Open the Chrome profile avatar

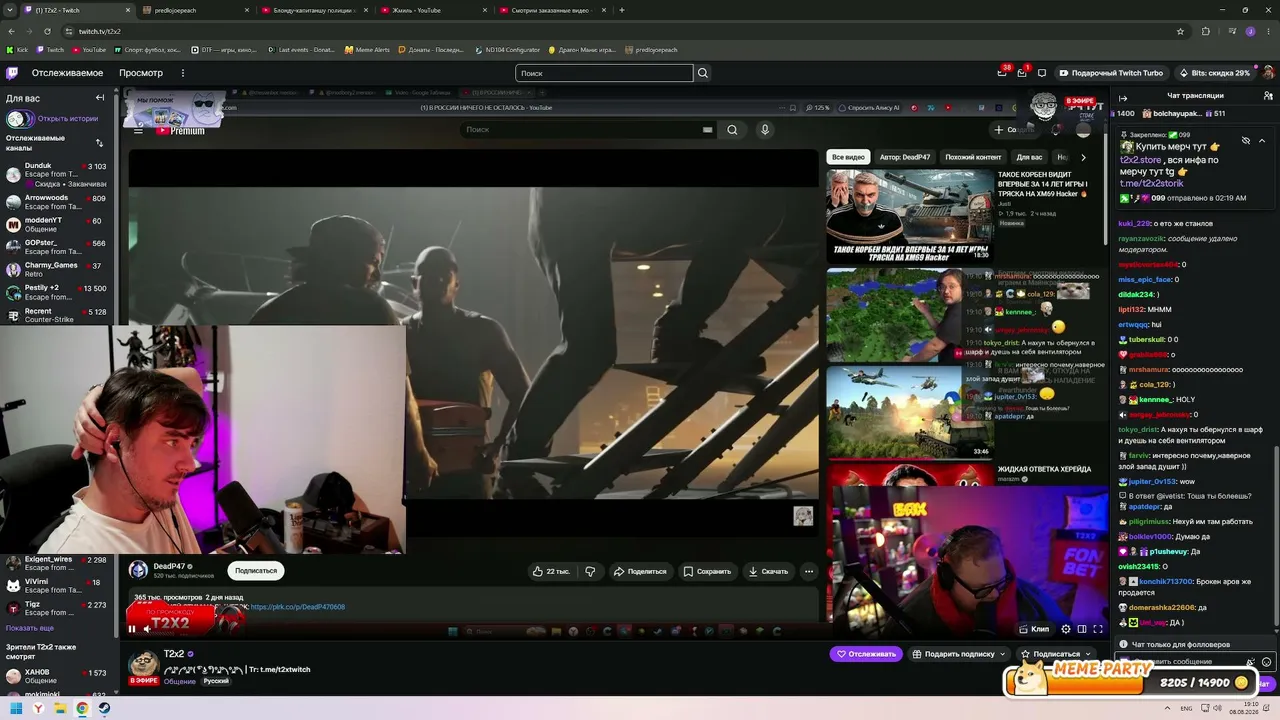tap(1250, 31)
